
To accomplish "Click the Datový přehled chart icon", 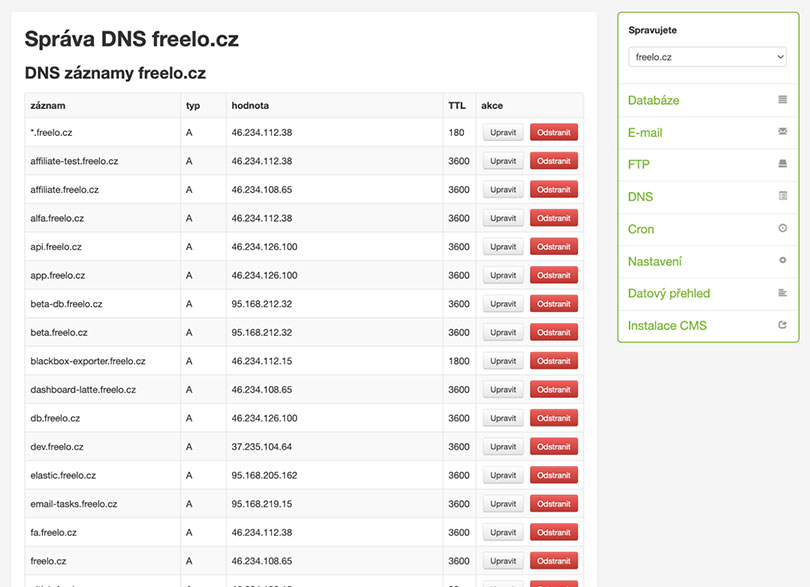I will pyautogui.click(x=783, y=292).
